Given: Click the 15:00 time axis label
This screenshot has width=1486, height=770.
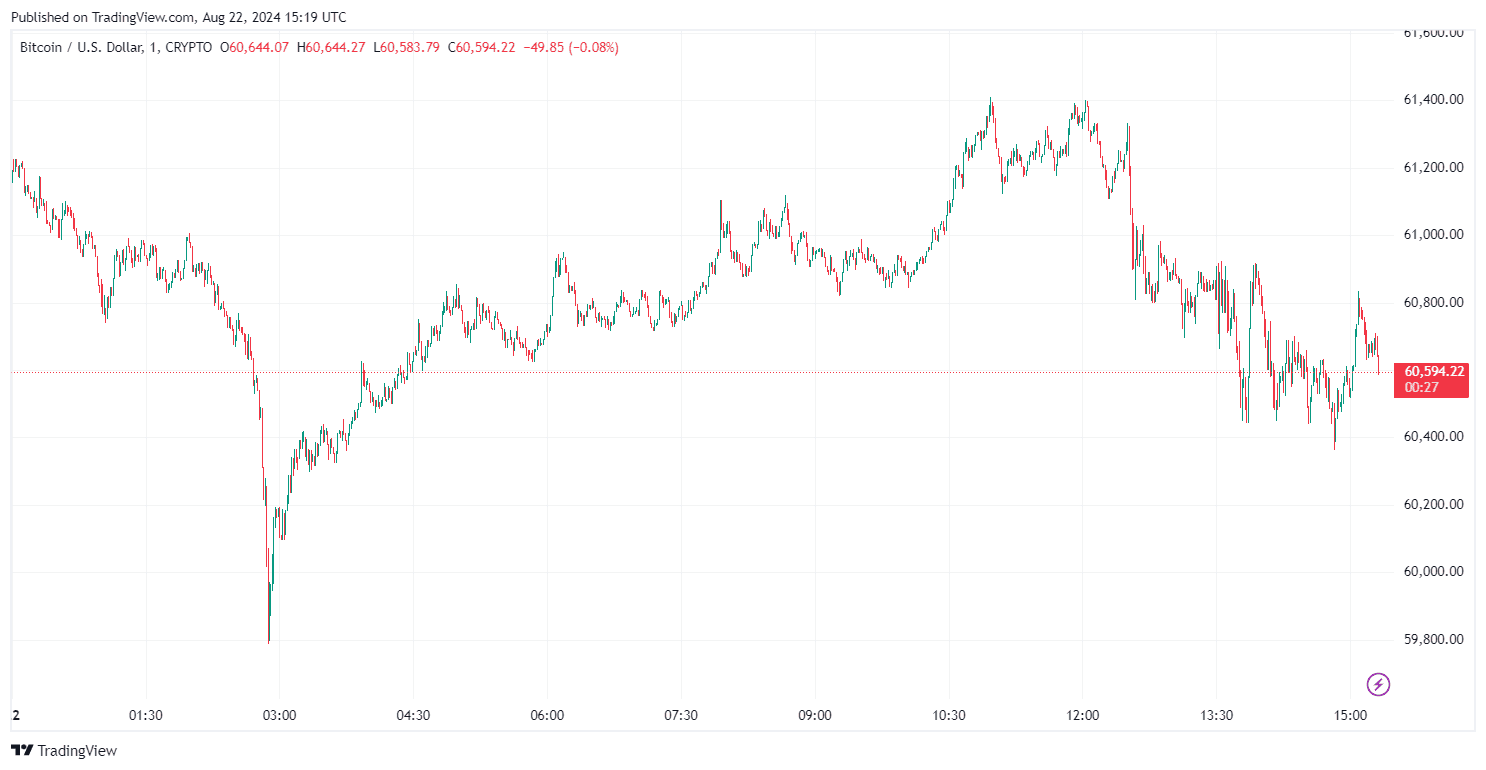Looking at the screenshot, I should pyautogui.click(x=1350, y=716).
